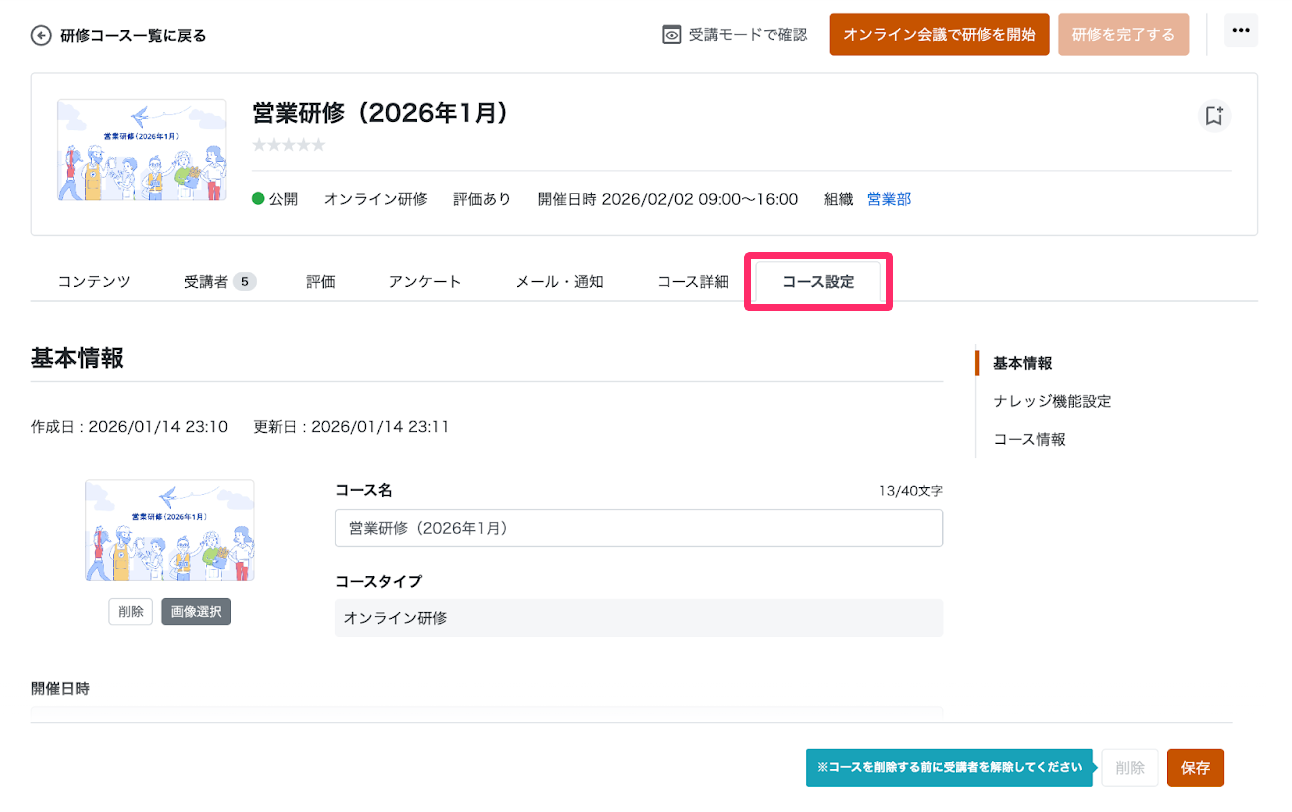Go back via 研修コース一覧に戻る link

click(133, 36)
